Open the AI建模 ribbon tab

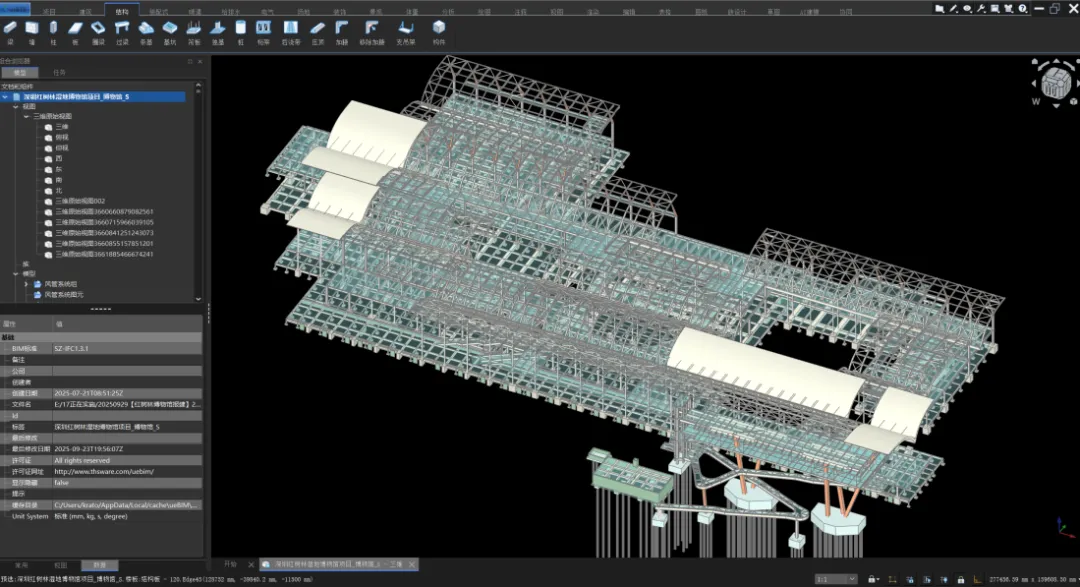pos(809,12)
